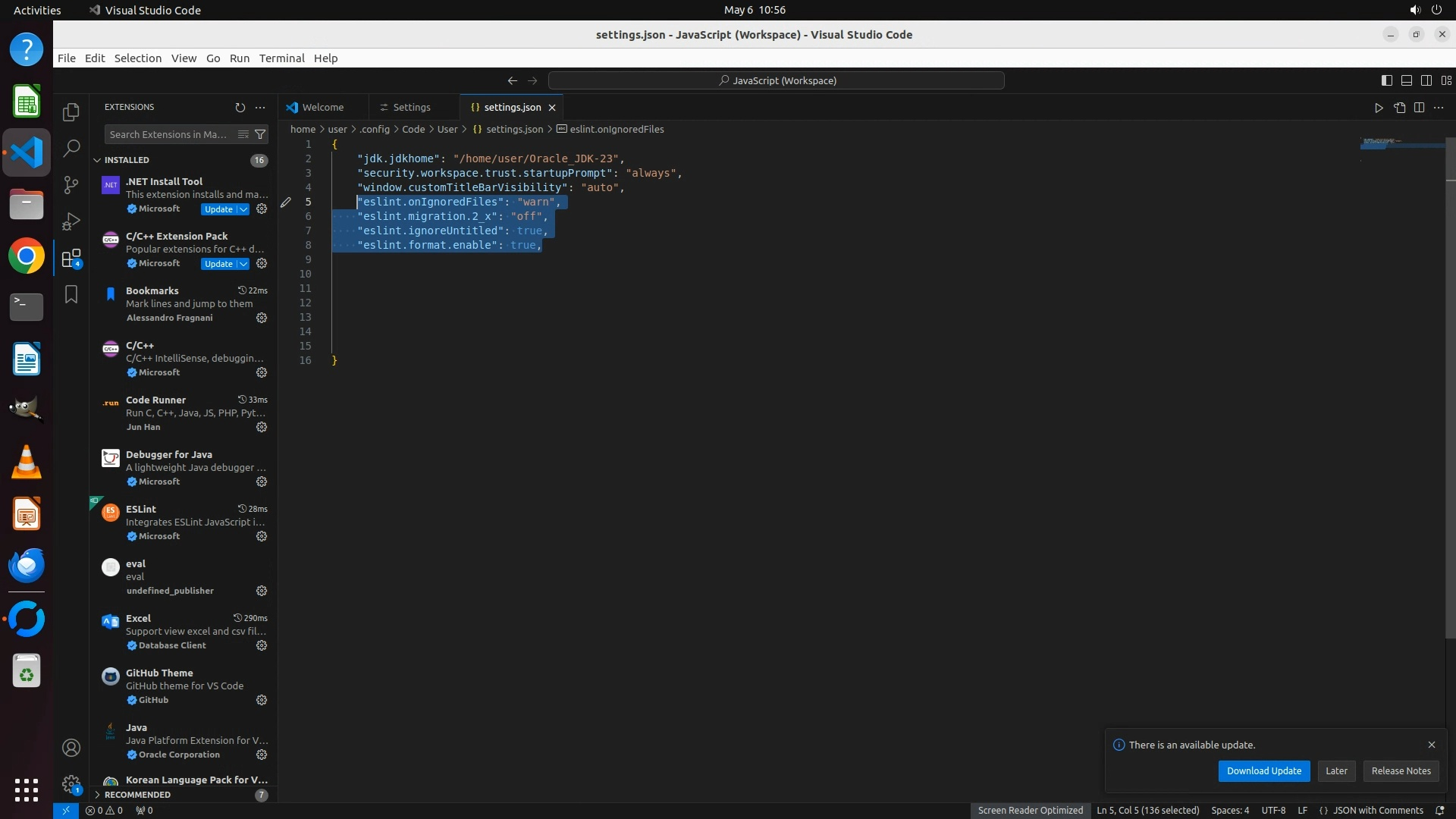The image size is (1456, 819).
Task: Open the Run and Debug view
Action: coord(71,221)
